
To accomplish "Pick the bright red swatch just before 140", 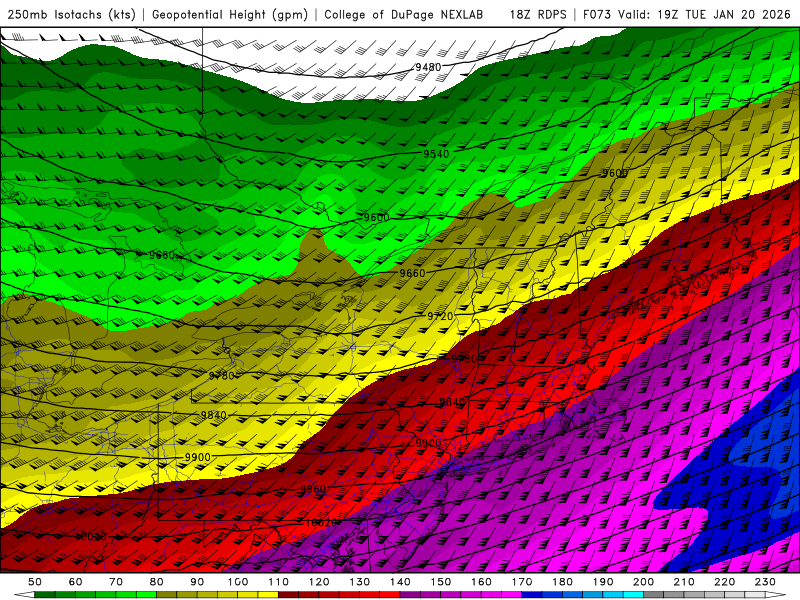I will click(x=390, y=595).
